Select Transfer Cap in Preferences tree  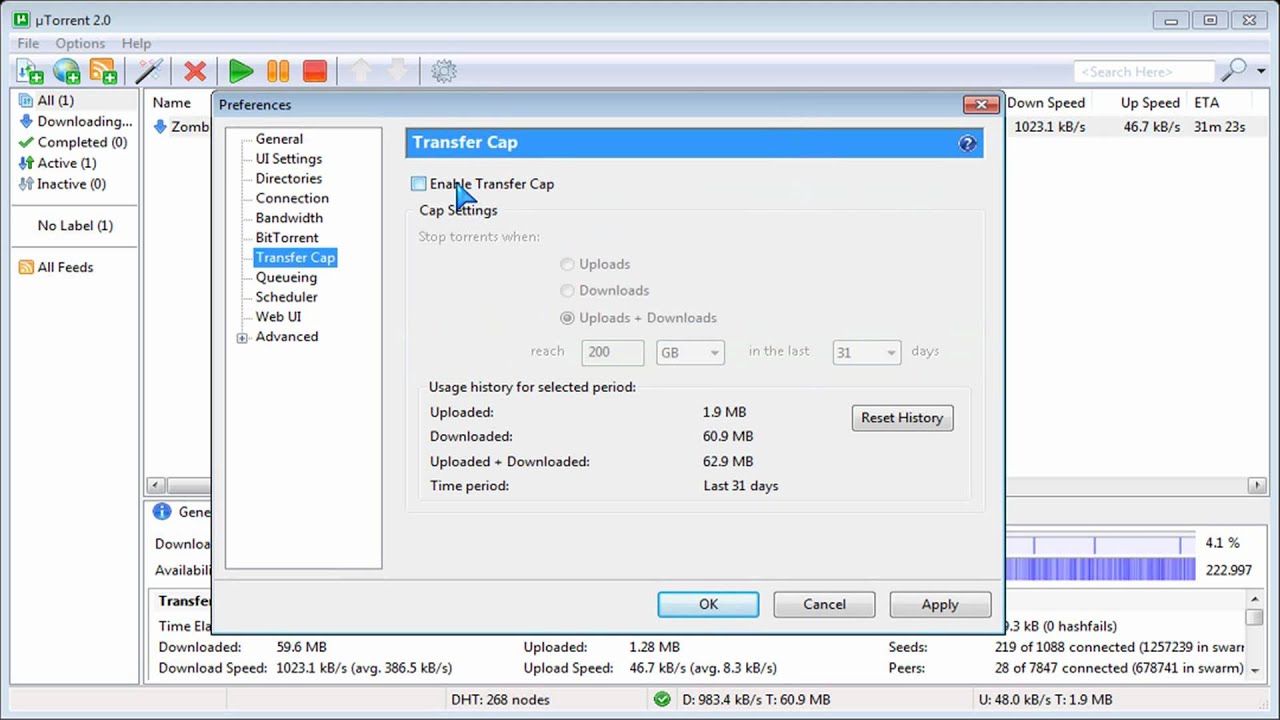[295, 258]
